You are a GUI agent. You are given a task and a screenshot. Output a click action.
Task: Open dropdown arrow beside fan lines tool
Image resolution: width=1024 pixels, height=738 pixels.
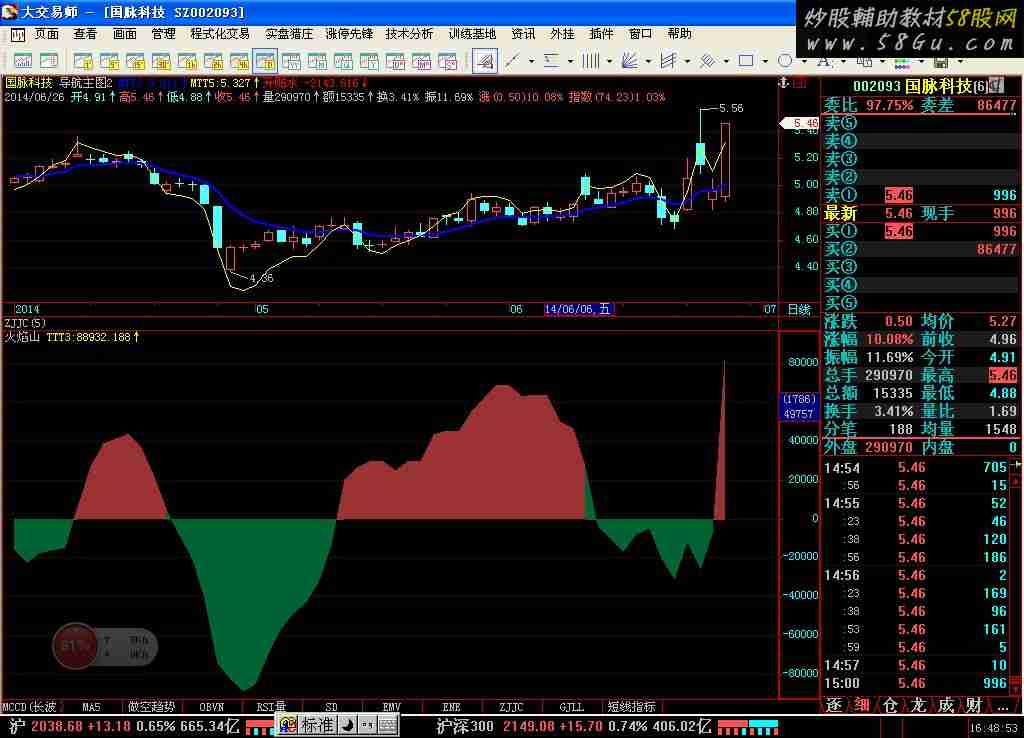[x=648, y=61]
